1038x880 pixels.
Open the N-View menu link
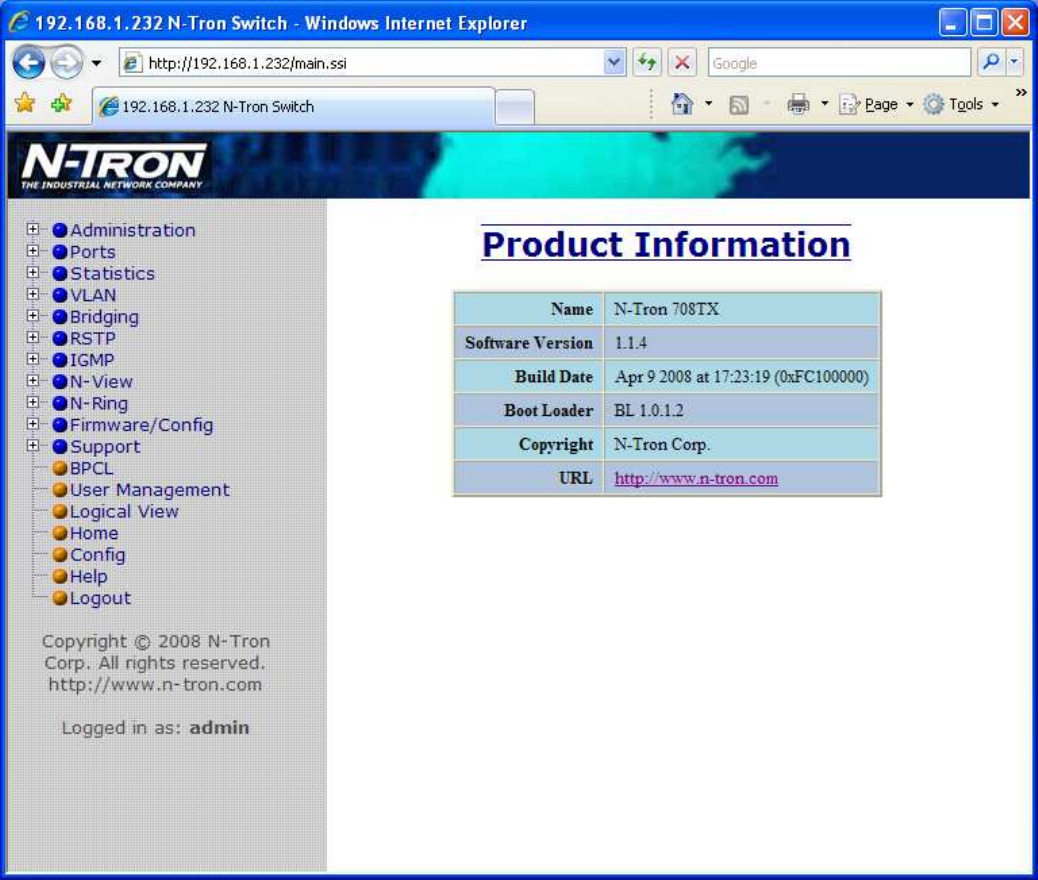click(x=101, y=382)
